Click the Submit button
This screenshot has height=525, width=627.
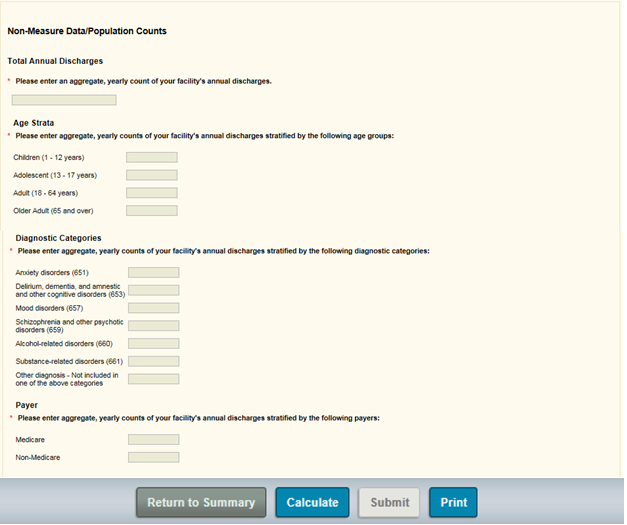coord(389,503)
